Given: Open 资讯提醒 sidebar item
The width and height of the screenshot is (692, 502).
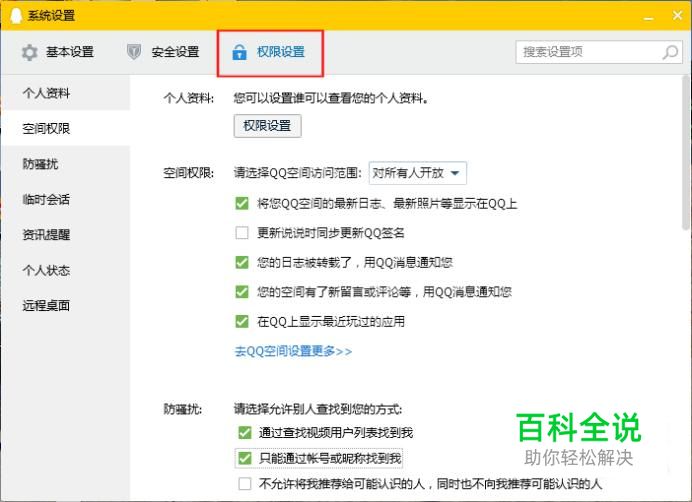Looking at the screenshot, I should tap(66, 234).
